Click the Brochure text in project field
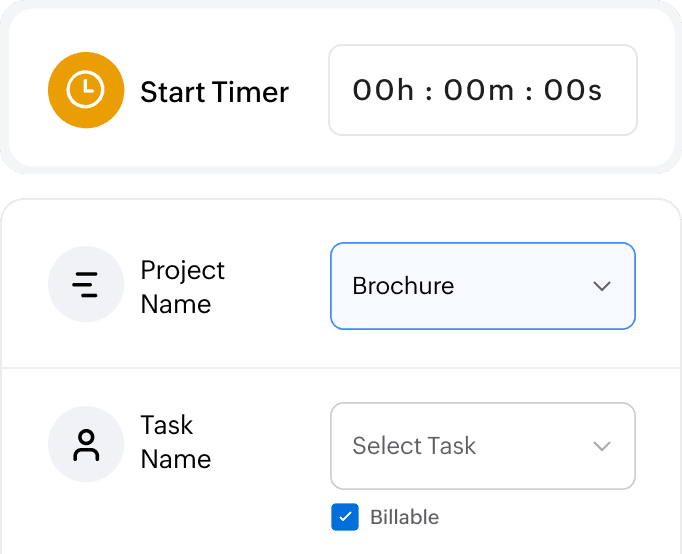Viewport: 682px width, 554px height. coord(403,286)
